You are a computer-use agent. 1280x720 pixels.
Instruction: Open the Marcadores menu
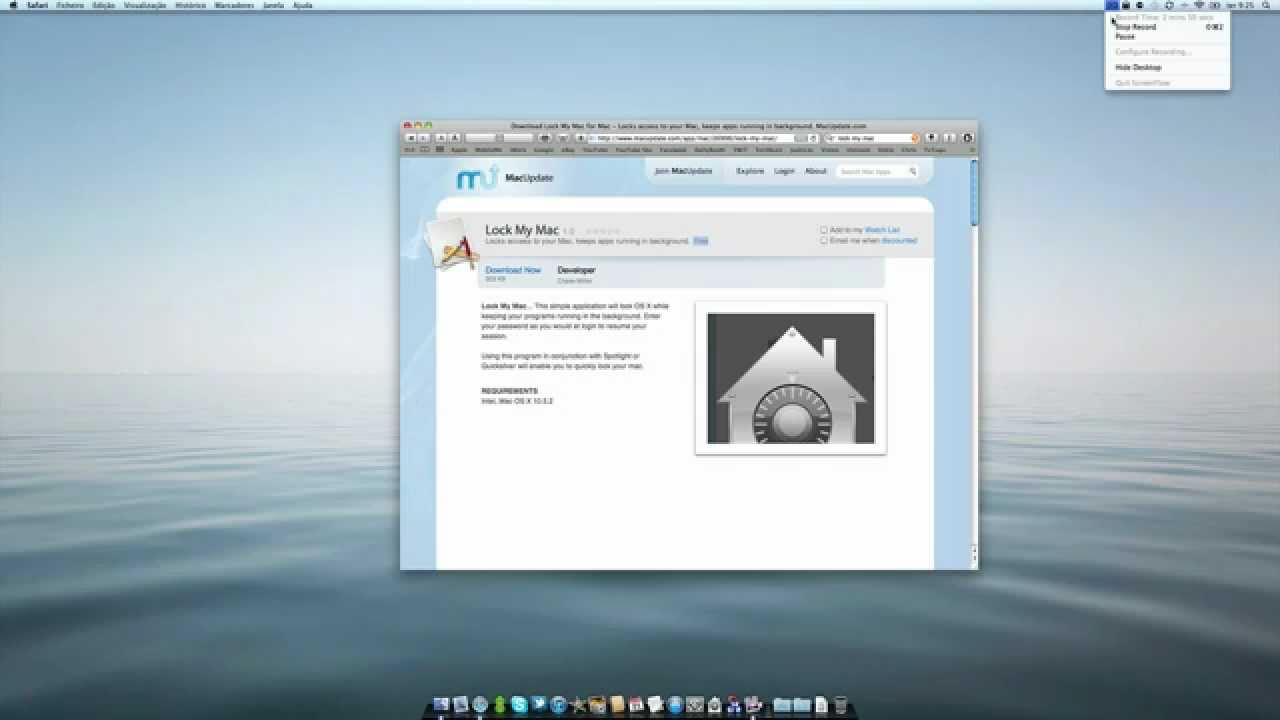coord(234,5)
